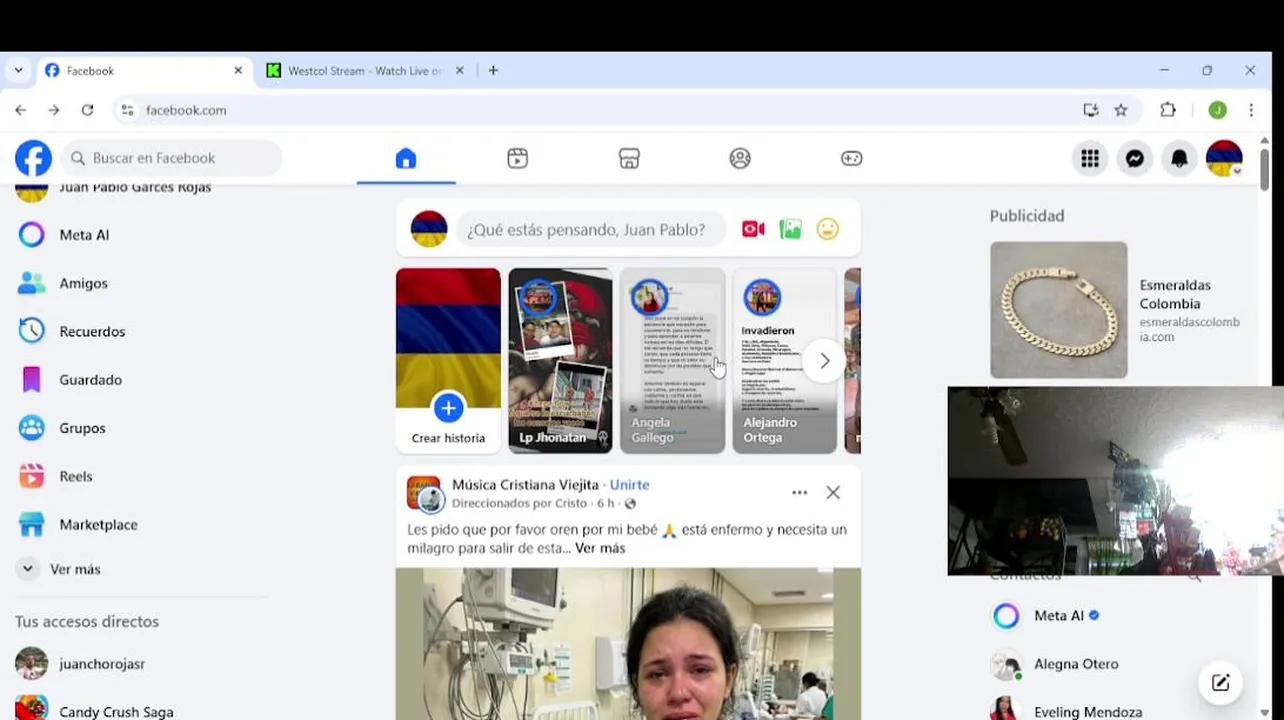Open the browser extensions puzzle icon
Viewport: 1284px width, 720px height.
click(1168, 110)
